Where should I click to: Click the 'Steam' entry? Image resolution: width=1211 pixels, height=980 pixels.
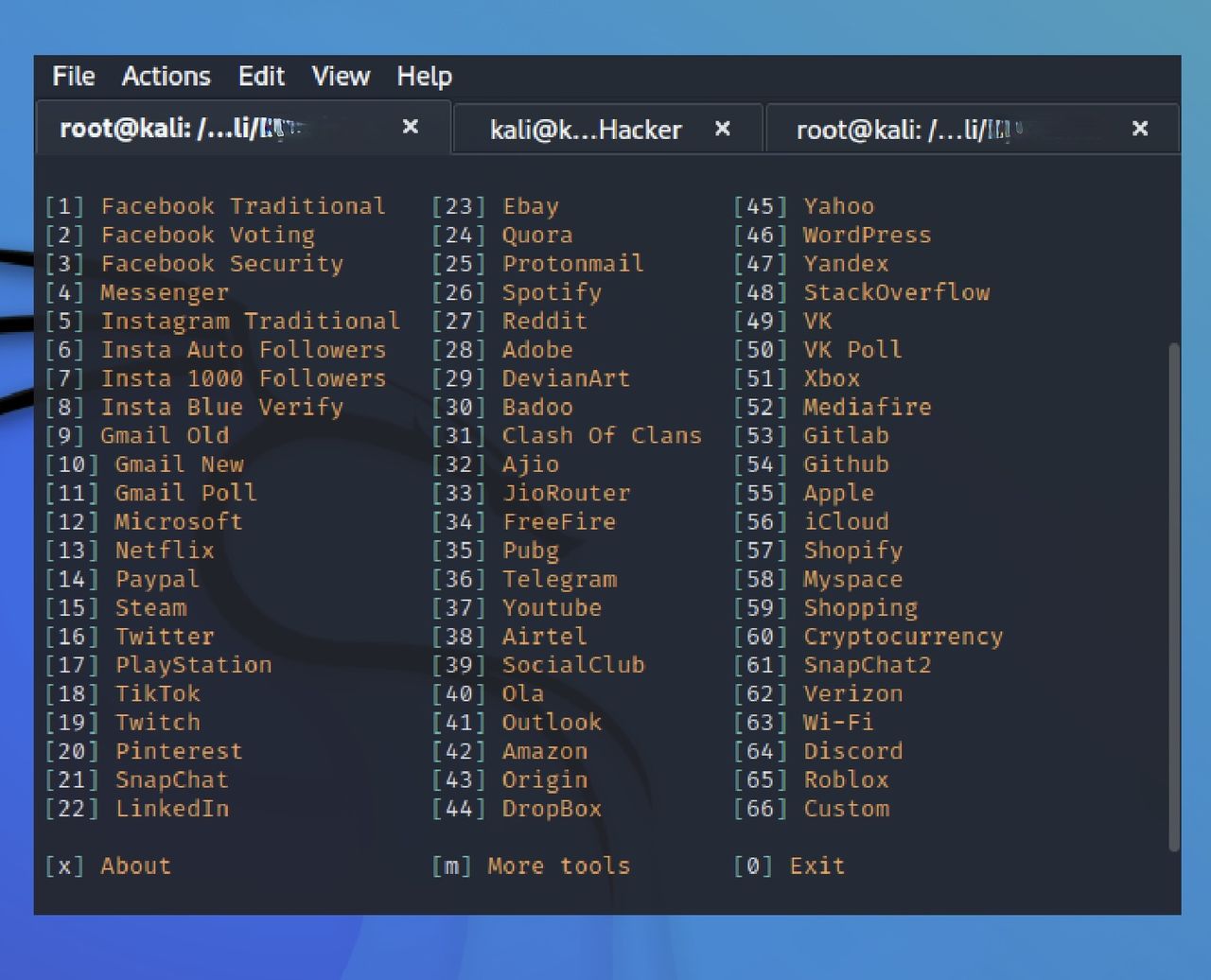(150, 607)
